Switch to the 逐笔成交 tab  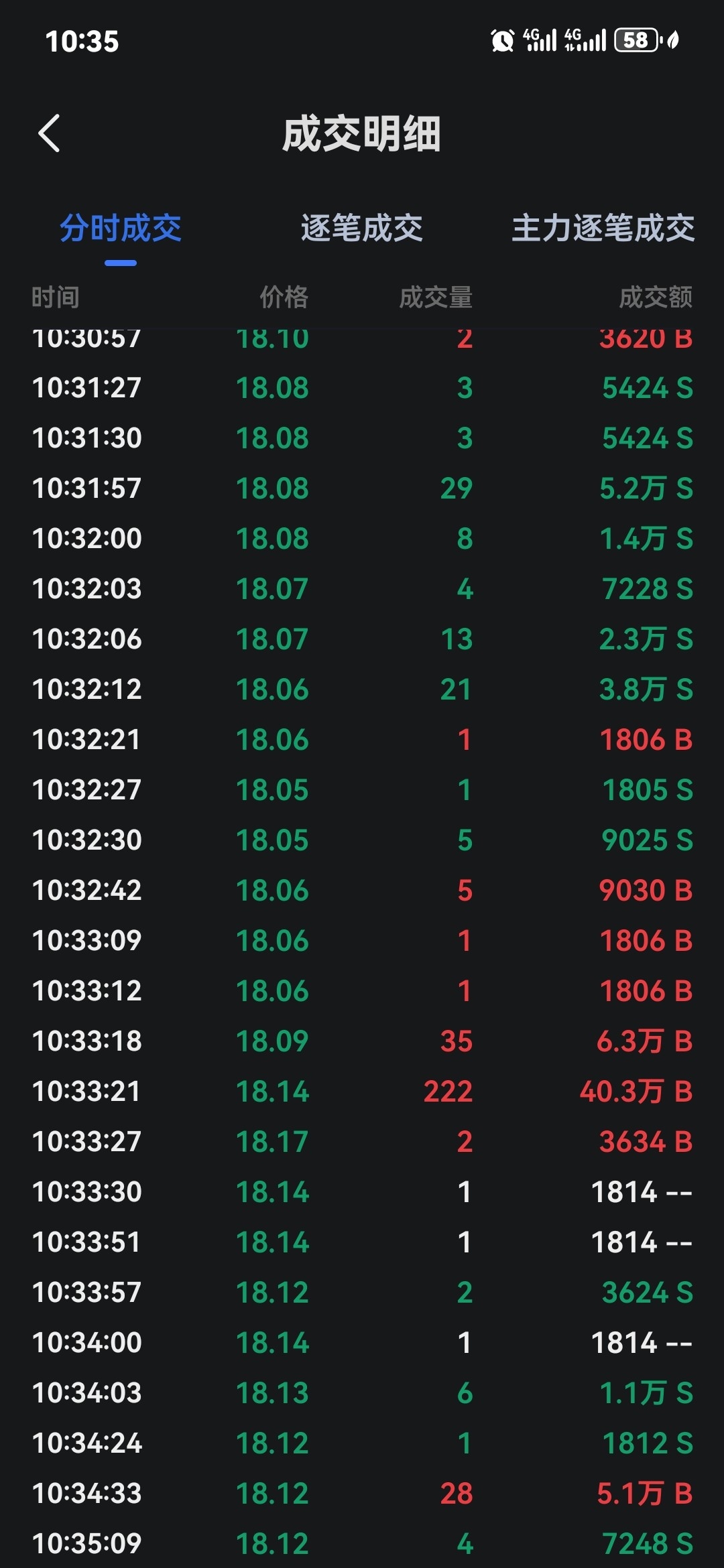tap(362, 228)
